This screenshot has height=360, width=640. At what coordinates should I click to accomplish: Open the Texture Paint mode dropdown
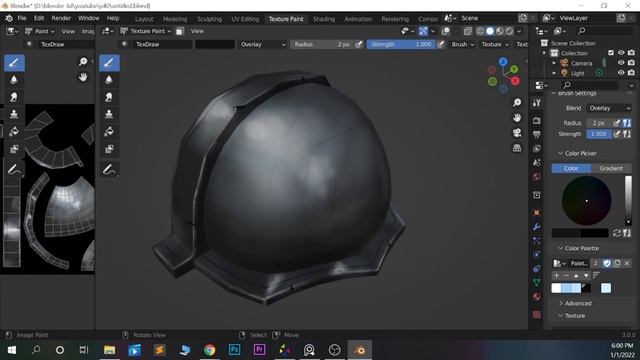146,31
